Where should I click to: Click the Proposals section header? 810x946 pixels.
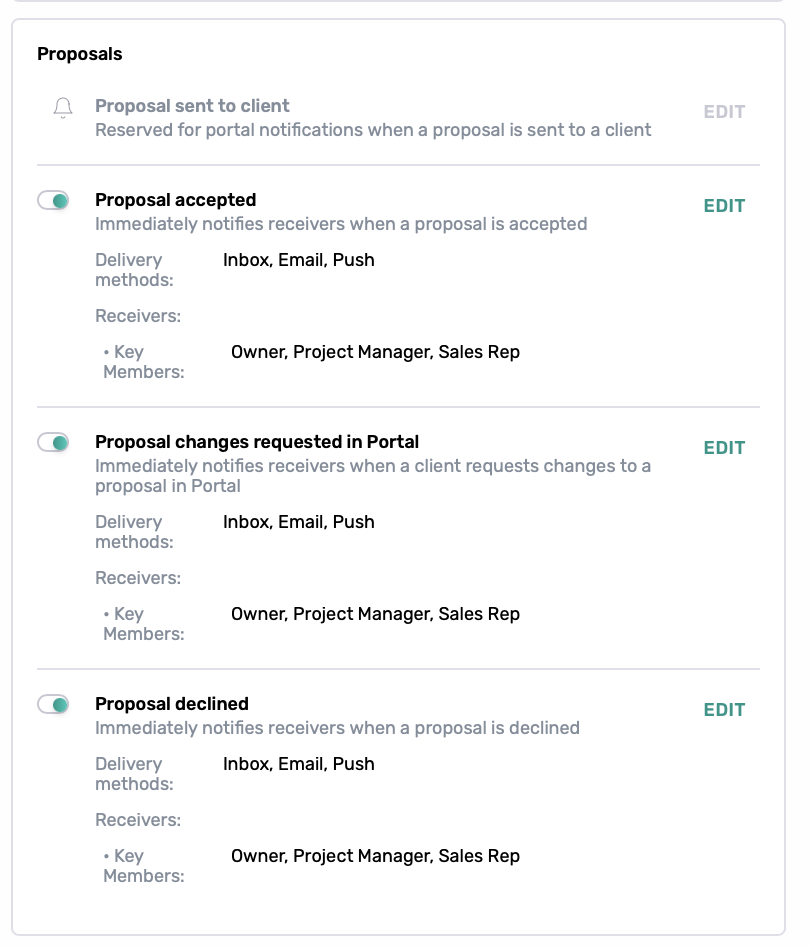80,54
